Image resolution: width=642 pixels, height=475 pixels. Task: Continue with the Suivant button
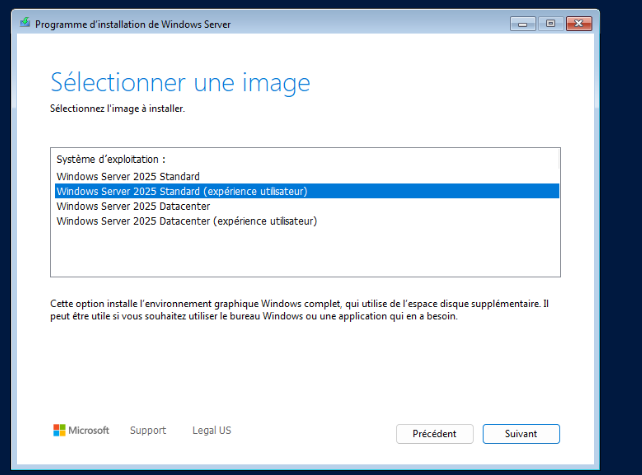tap(521, 434)
